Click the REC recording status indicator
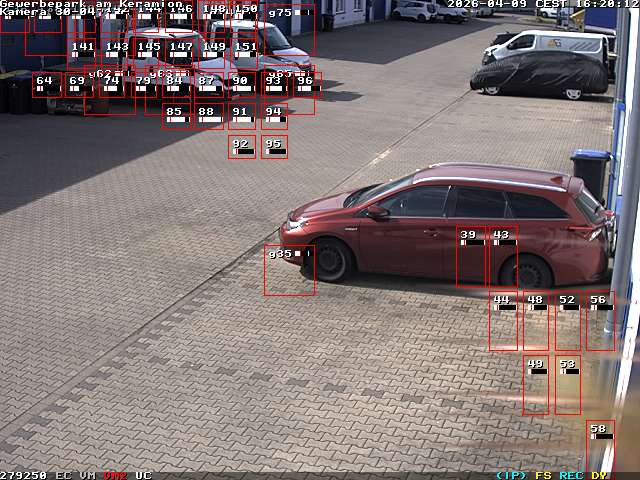This screenshot has height=480, width=640. [x=571, y=475]
